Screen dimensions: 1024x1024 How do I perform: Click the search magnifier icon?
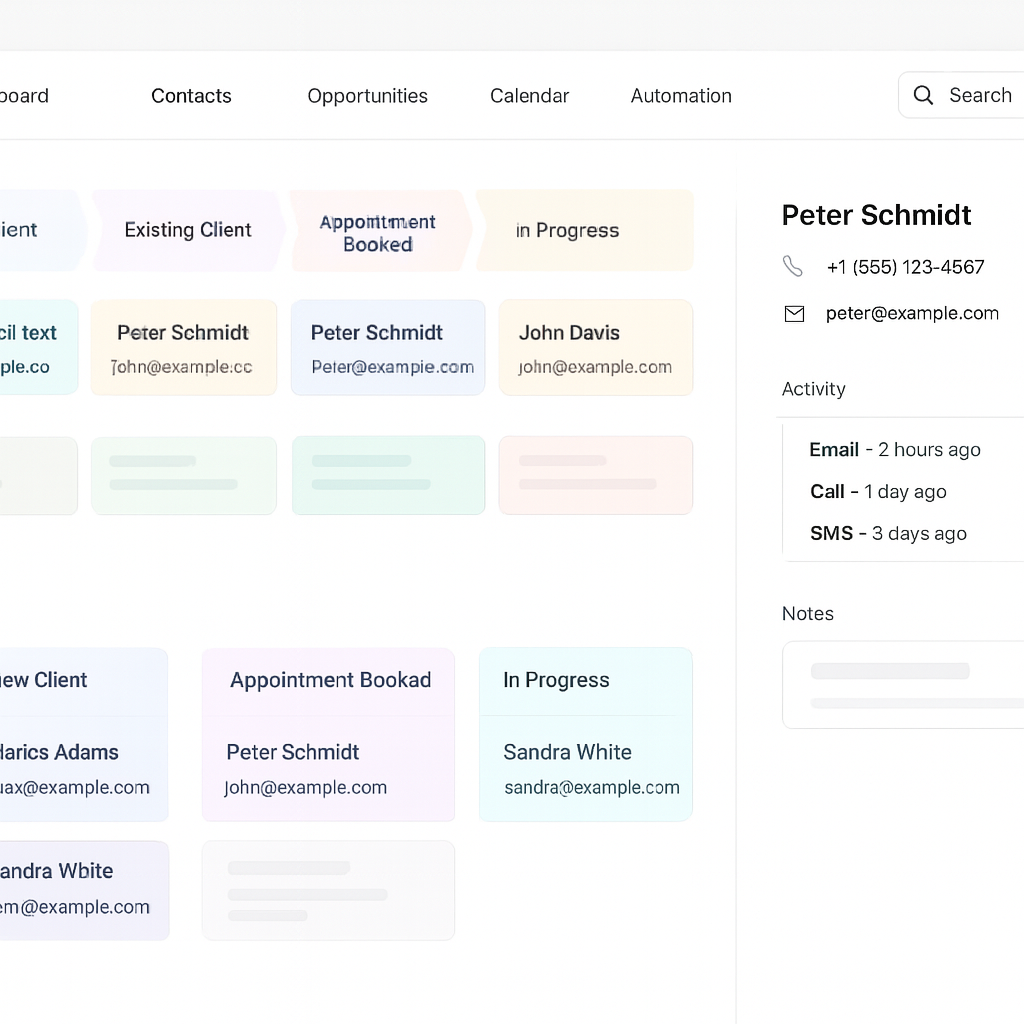[x=923, y=95]
